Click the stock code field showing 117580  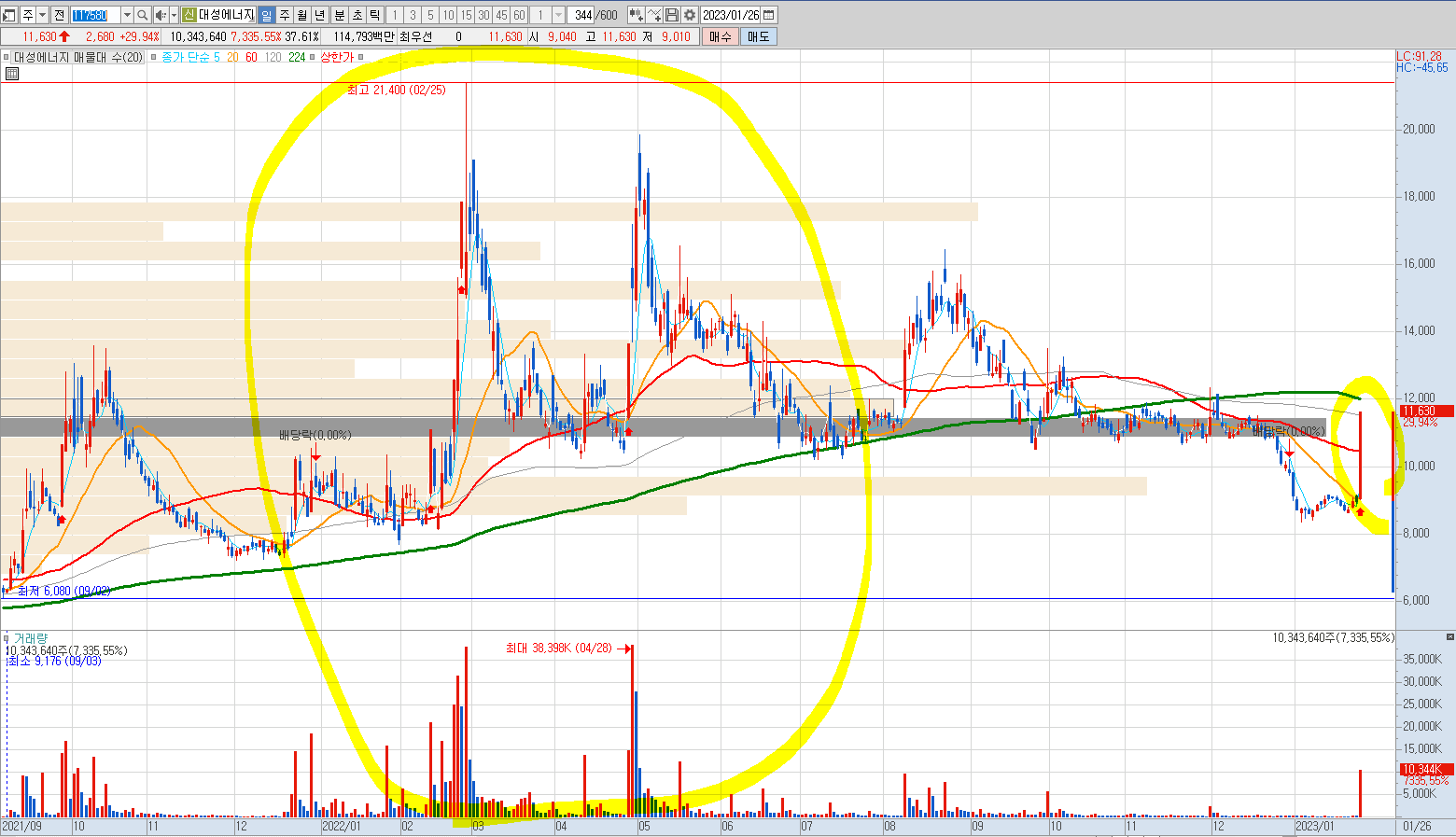[95, 15]
